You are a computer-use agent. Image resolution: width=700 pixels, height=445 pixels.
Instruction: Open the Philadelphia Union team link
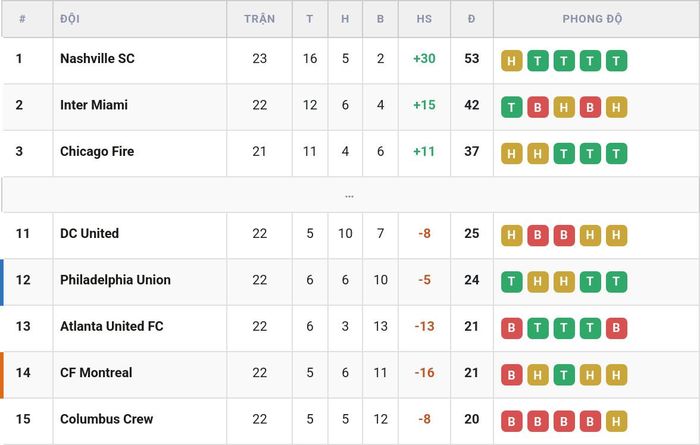coord(115,280)
